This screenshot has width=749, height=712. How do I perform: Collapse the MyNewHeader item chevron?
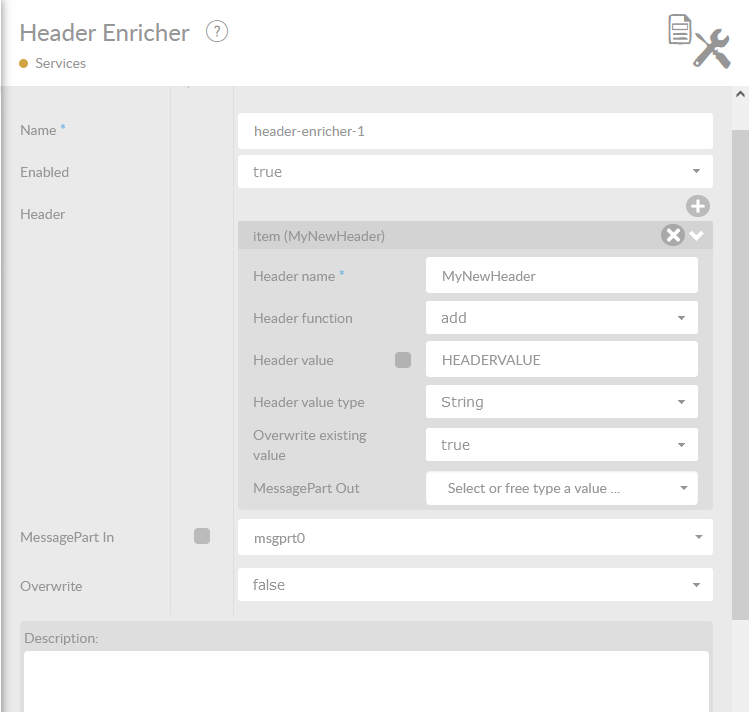(x=697, y=235)
